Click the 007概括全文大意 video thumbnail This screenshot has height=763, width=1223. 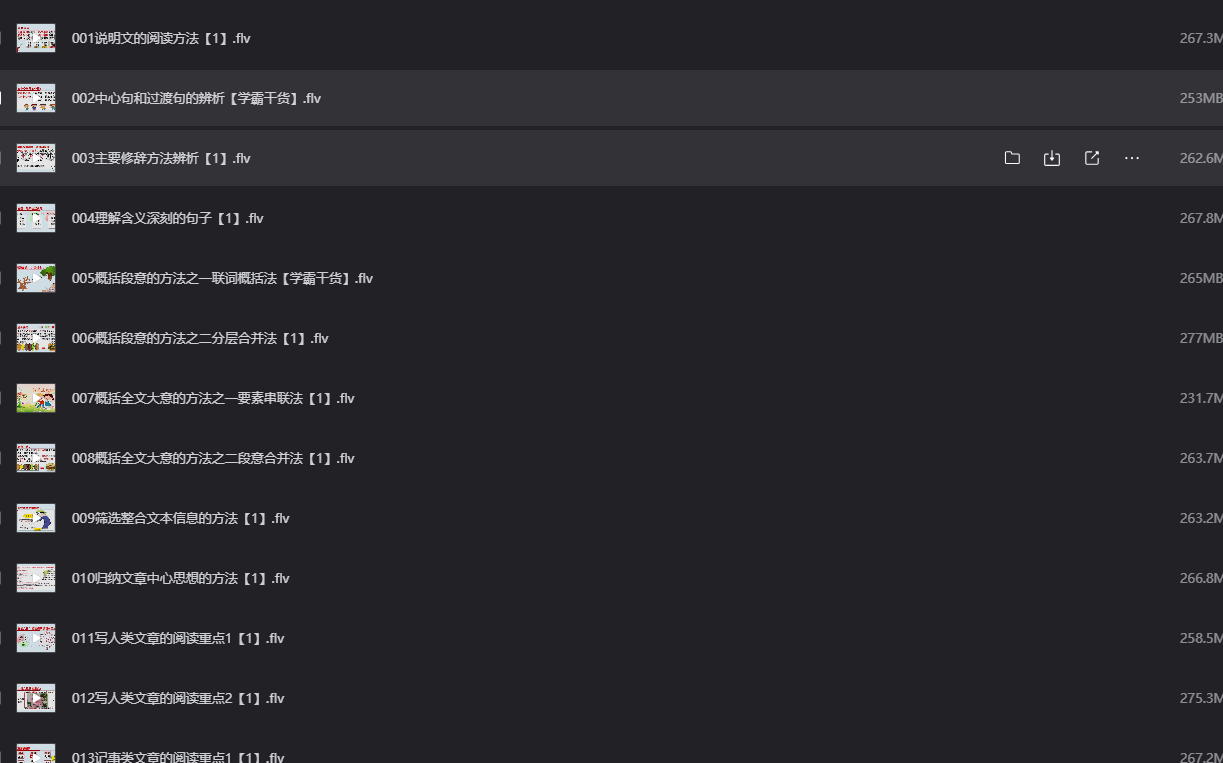pos(36,398)
